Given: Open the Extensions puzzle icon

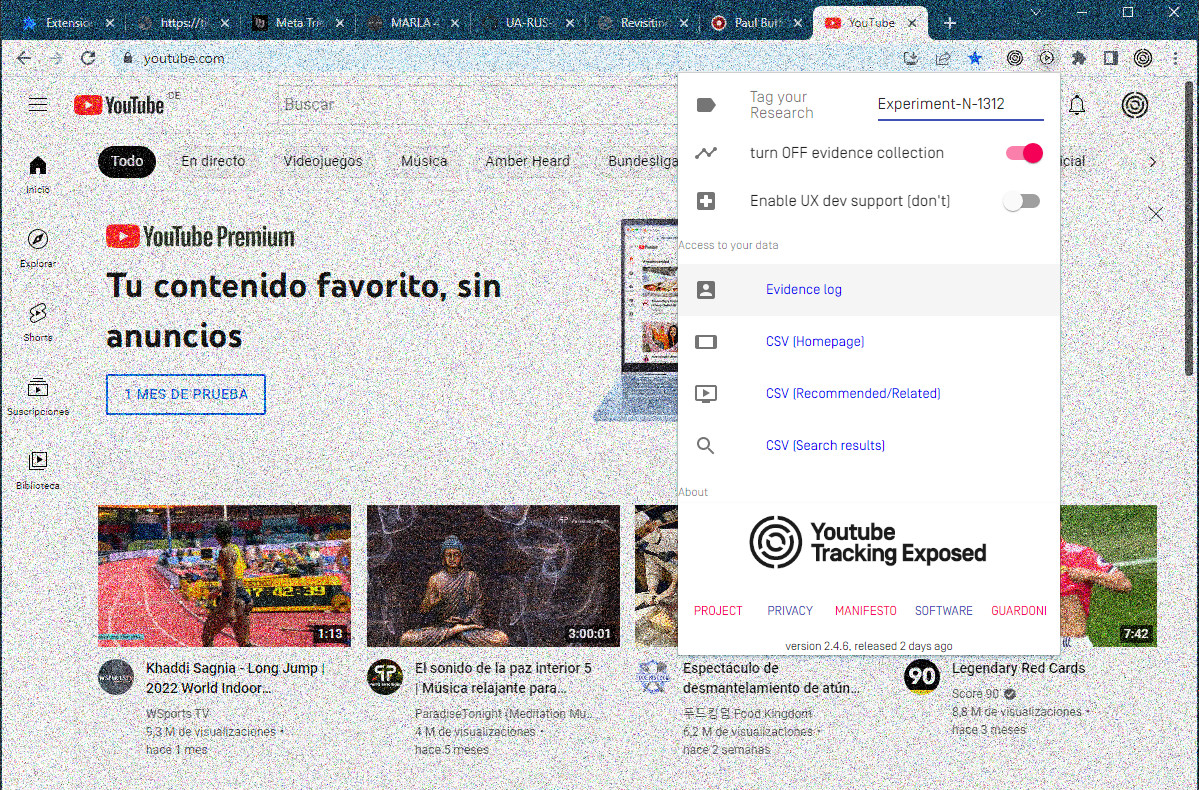Looking at the screenshot, I should pos(1078,58).
